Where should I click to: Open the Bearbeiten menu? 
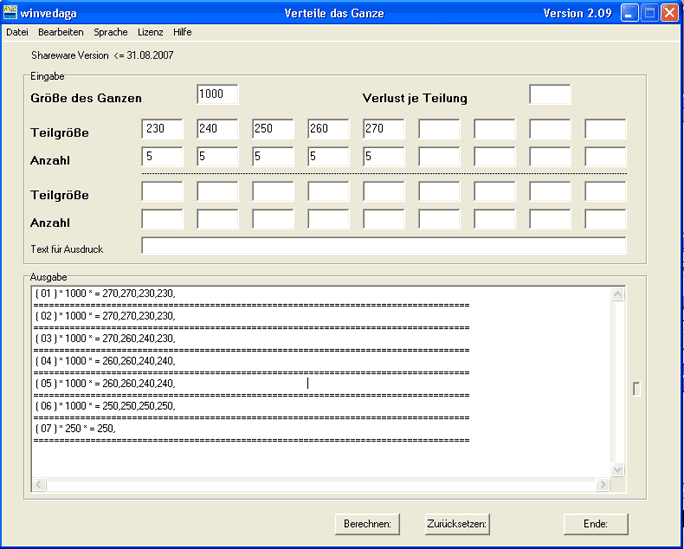pyautogui.click(x=61, y=32)
